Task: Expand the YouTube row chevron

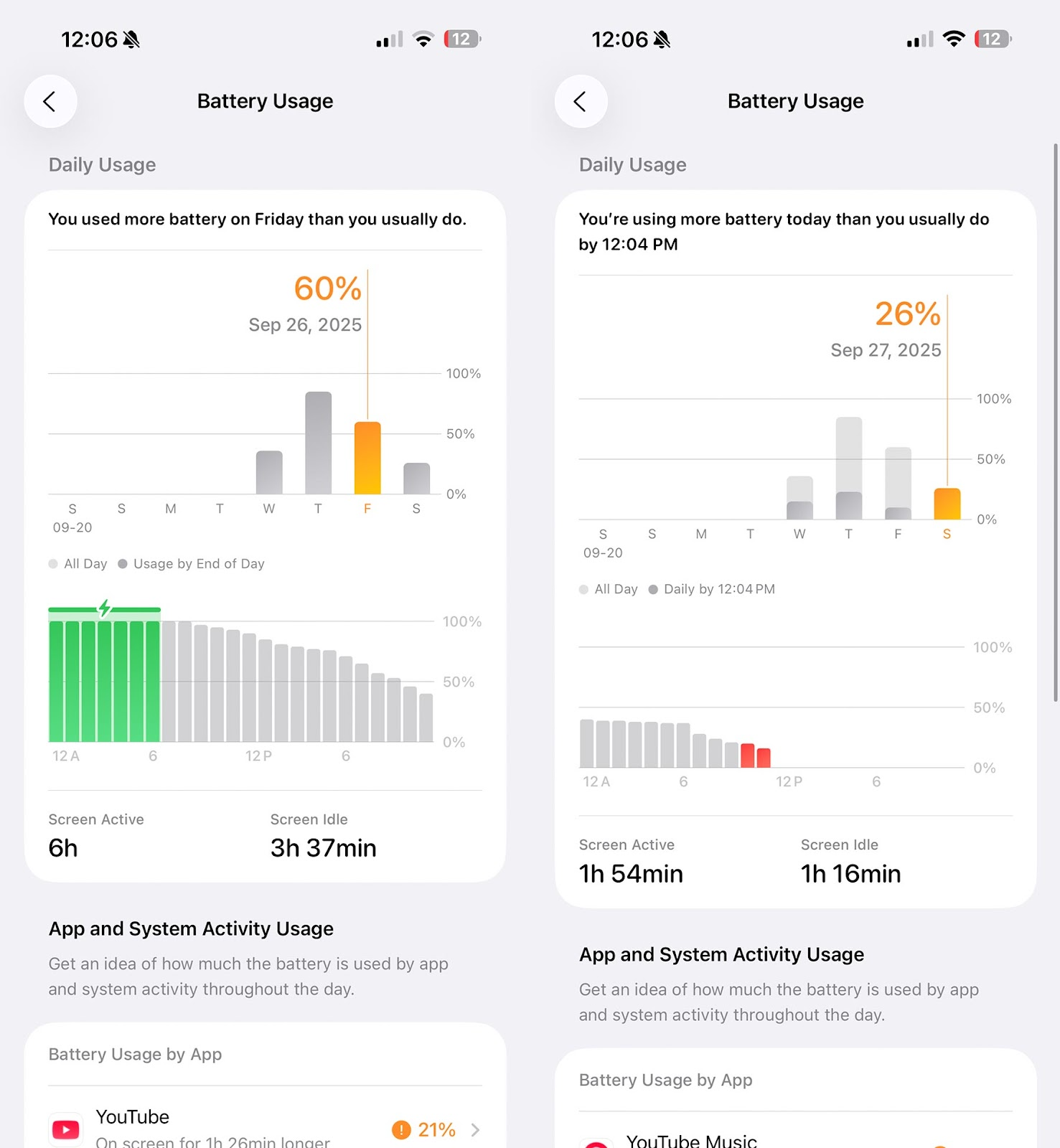Action: (x=475, y=1130)
